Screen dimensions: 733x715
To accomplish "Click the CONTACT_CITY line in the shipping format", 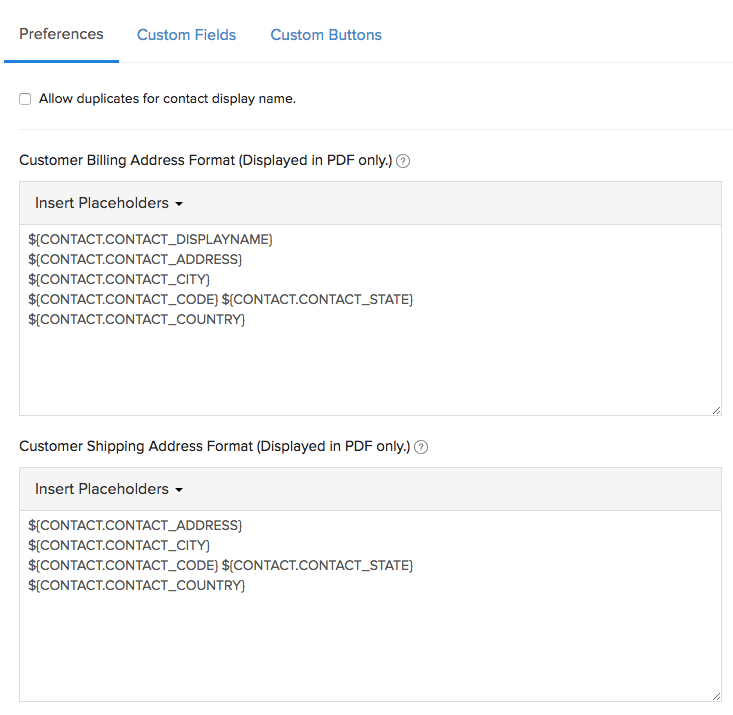I will point(119,545).
